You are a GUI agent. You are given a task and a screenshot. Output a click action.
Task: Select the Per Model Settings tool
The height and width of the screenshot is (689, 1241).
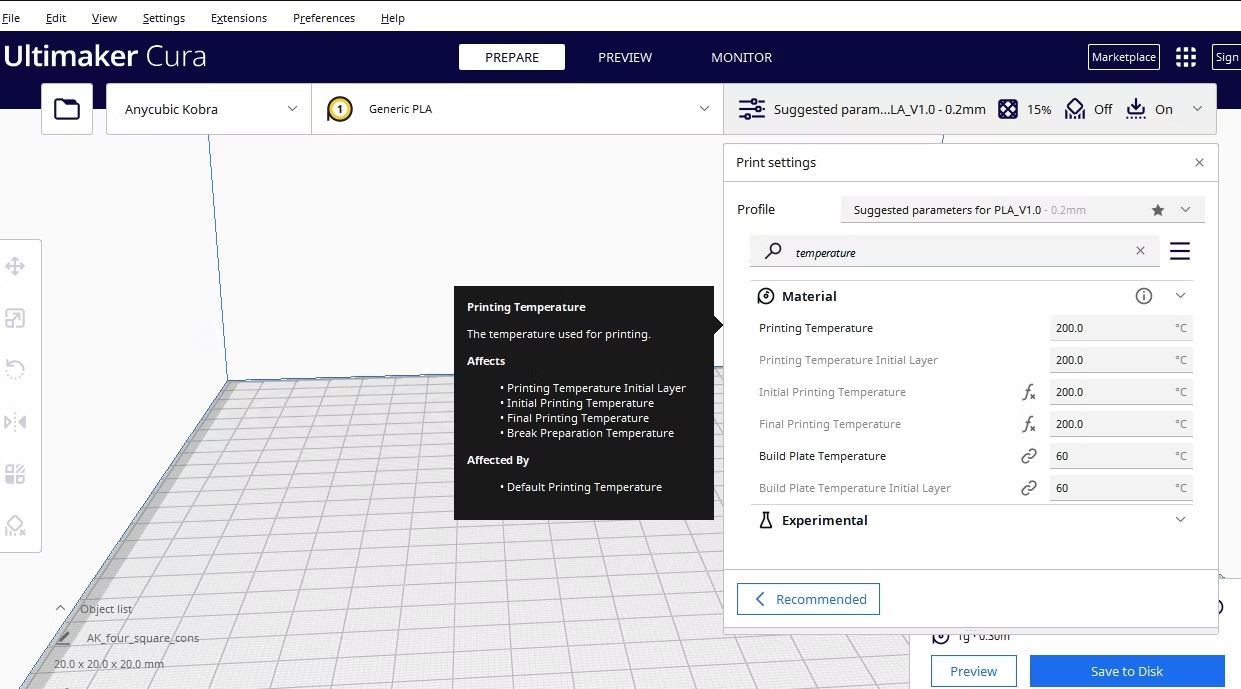[x=15, y=474]
